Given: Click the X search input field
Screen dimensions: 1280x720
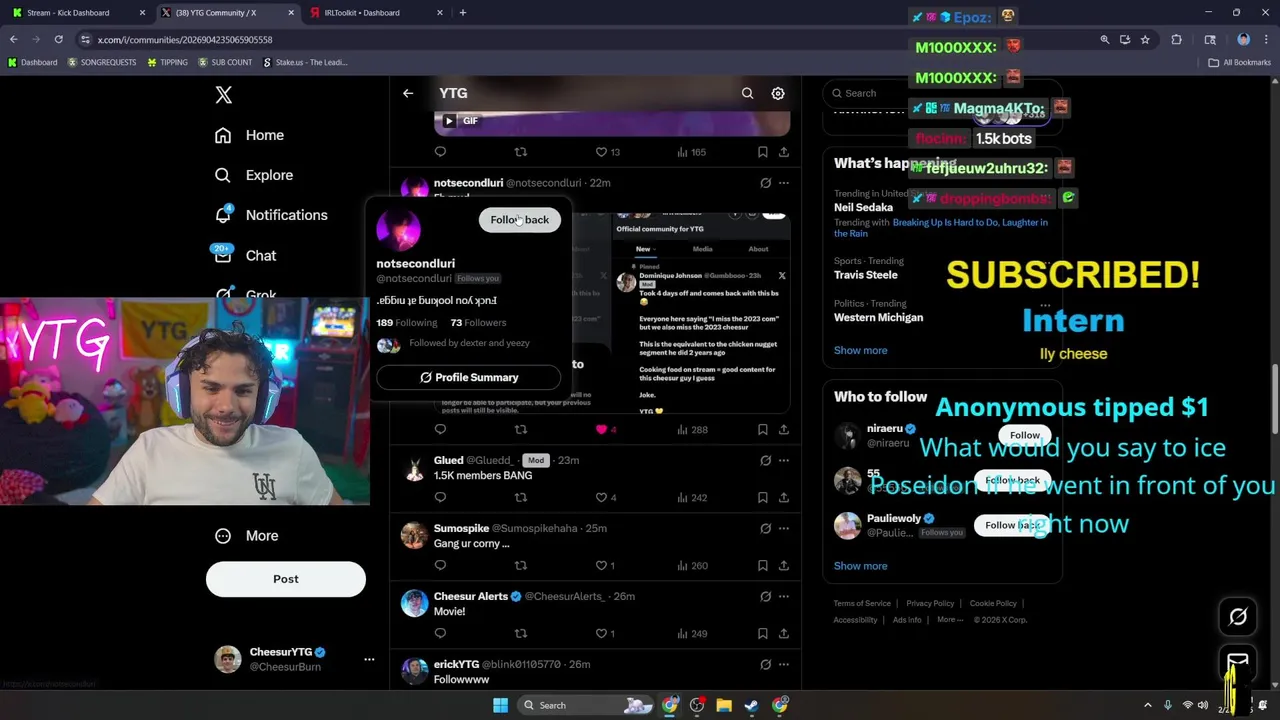Looking at the screenshot, I should (942, 93).
